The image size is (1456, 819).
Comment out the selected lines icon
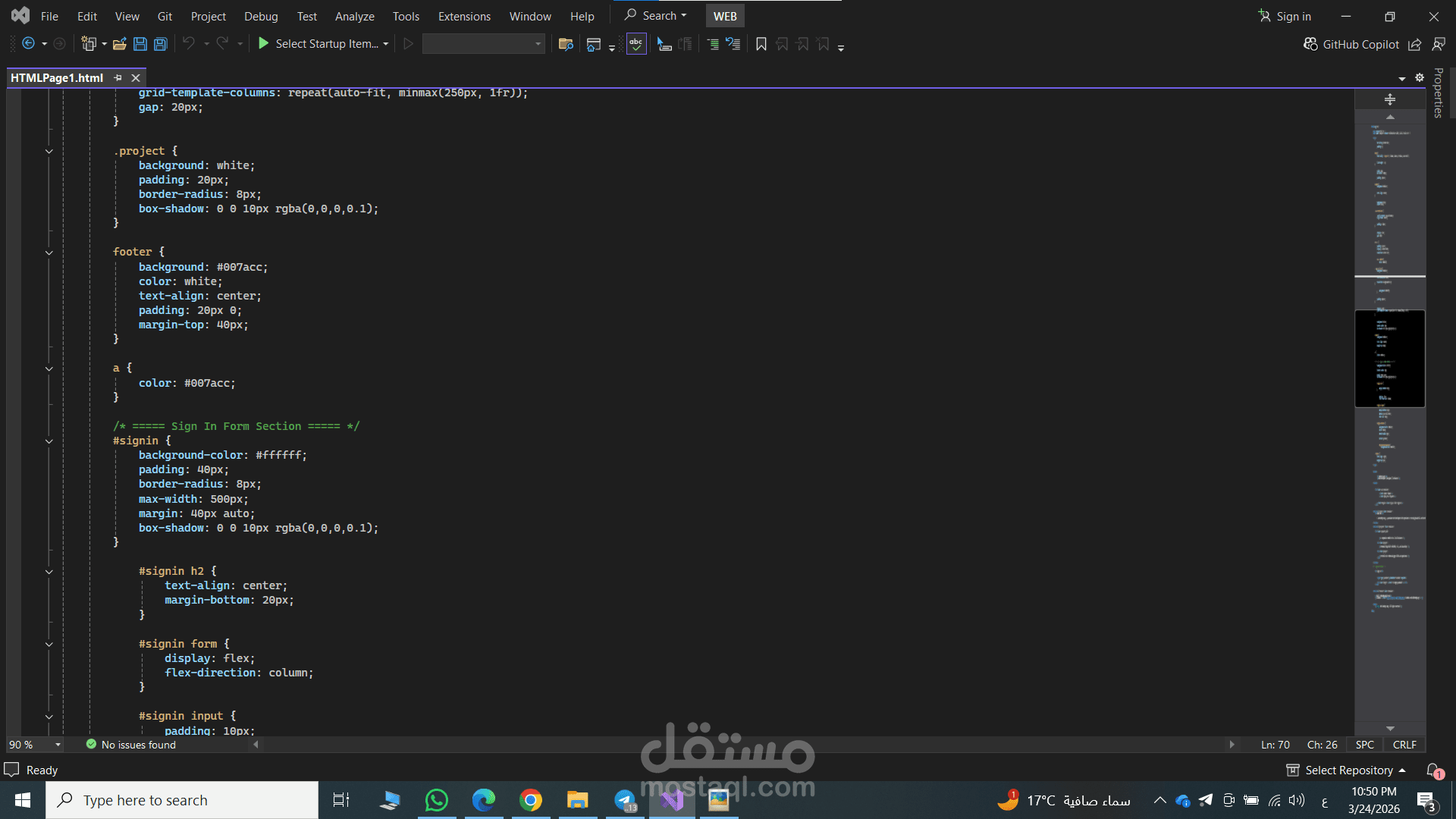[713, 44]
